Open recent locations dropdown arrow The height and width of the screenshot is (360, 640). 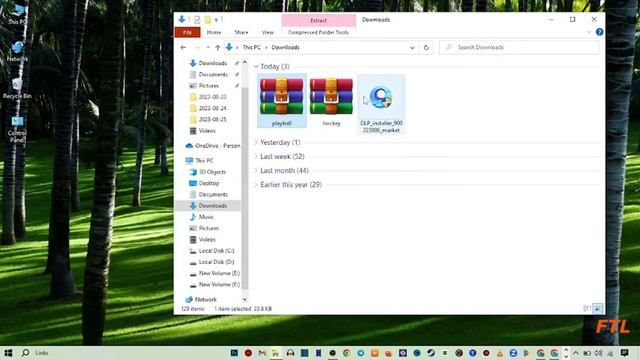208,47
